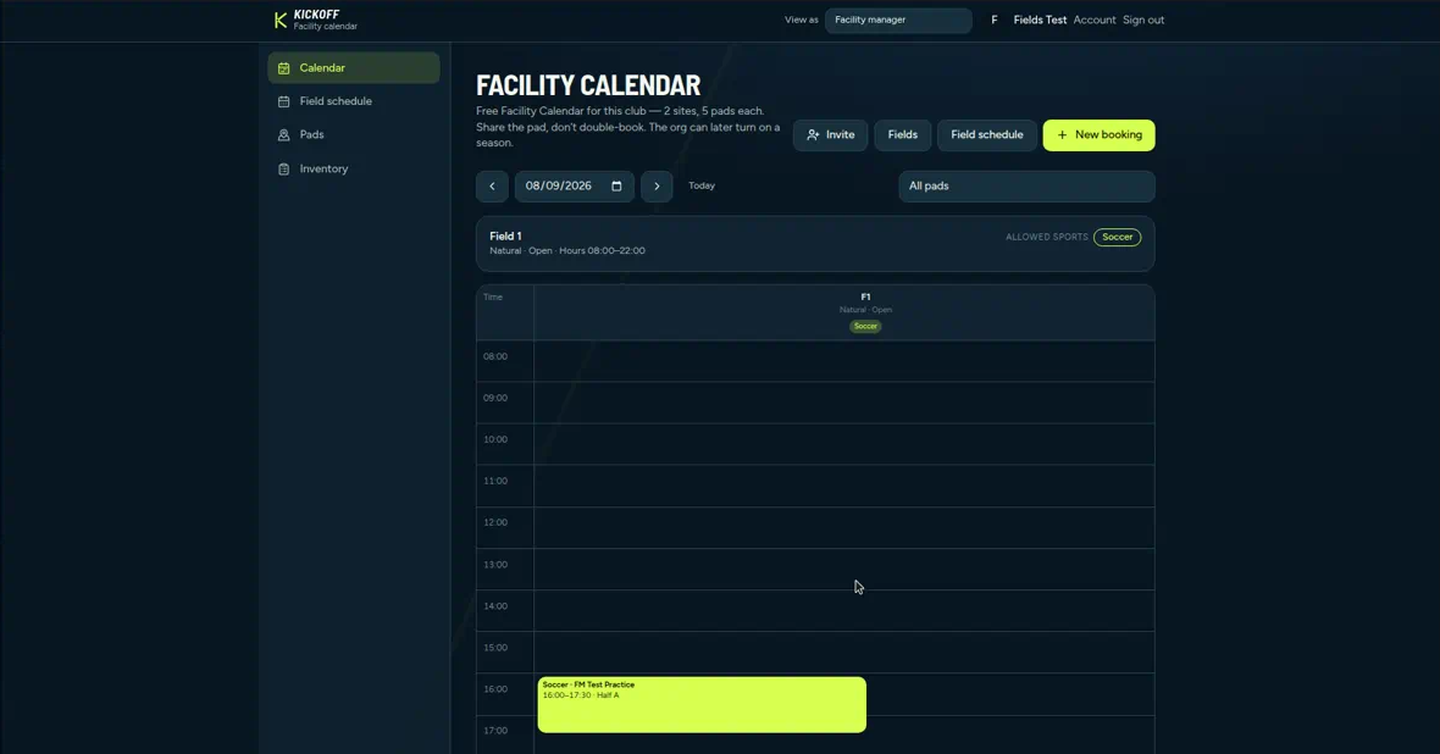Click the Invite button
The image size is (1440, 754).
coord(831,135)
